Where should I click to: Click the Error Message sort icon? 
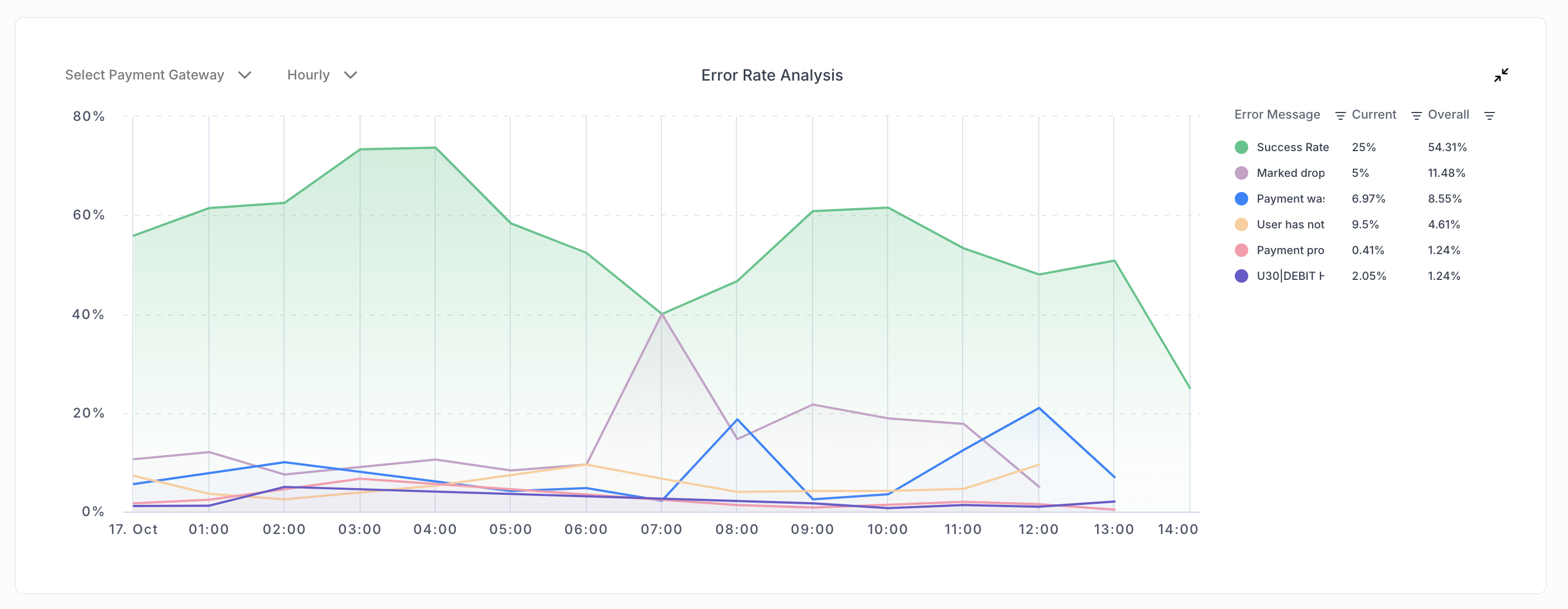pyautogui.click(x=1340, y=116)
